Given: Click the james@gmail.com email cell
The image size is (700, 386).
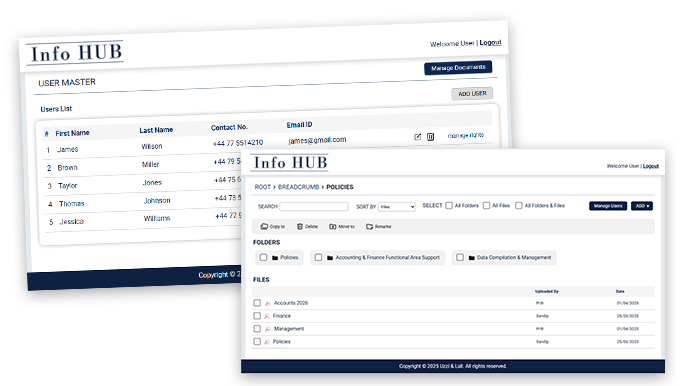Looking at the screenshot, I should coord(317,140).
